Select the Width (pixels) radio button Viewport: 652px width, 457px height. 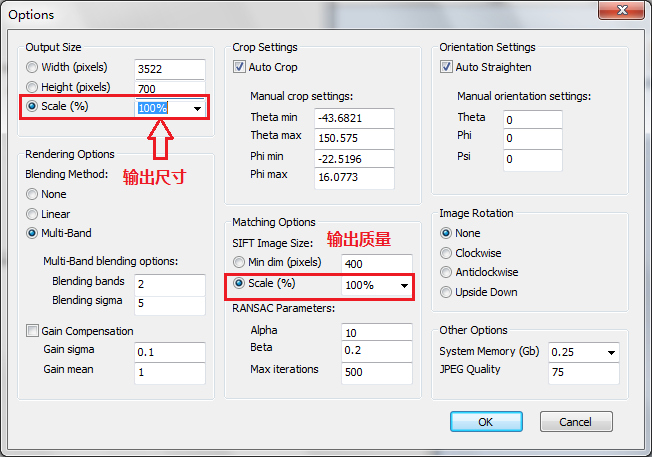pyautogui.click(x=33, y=68)
